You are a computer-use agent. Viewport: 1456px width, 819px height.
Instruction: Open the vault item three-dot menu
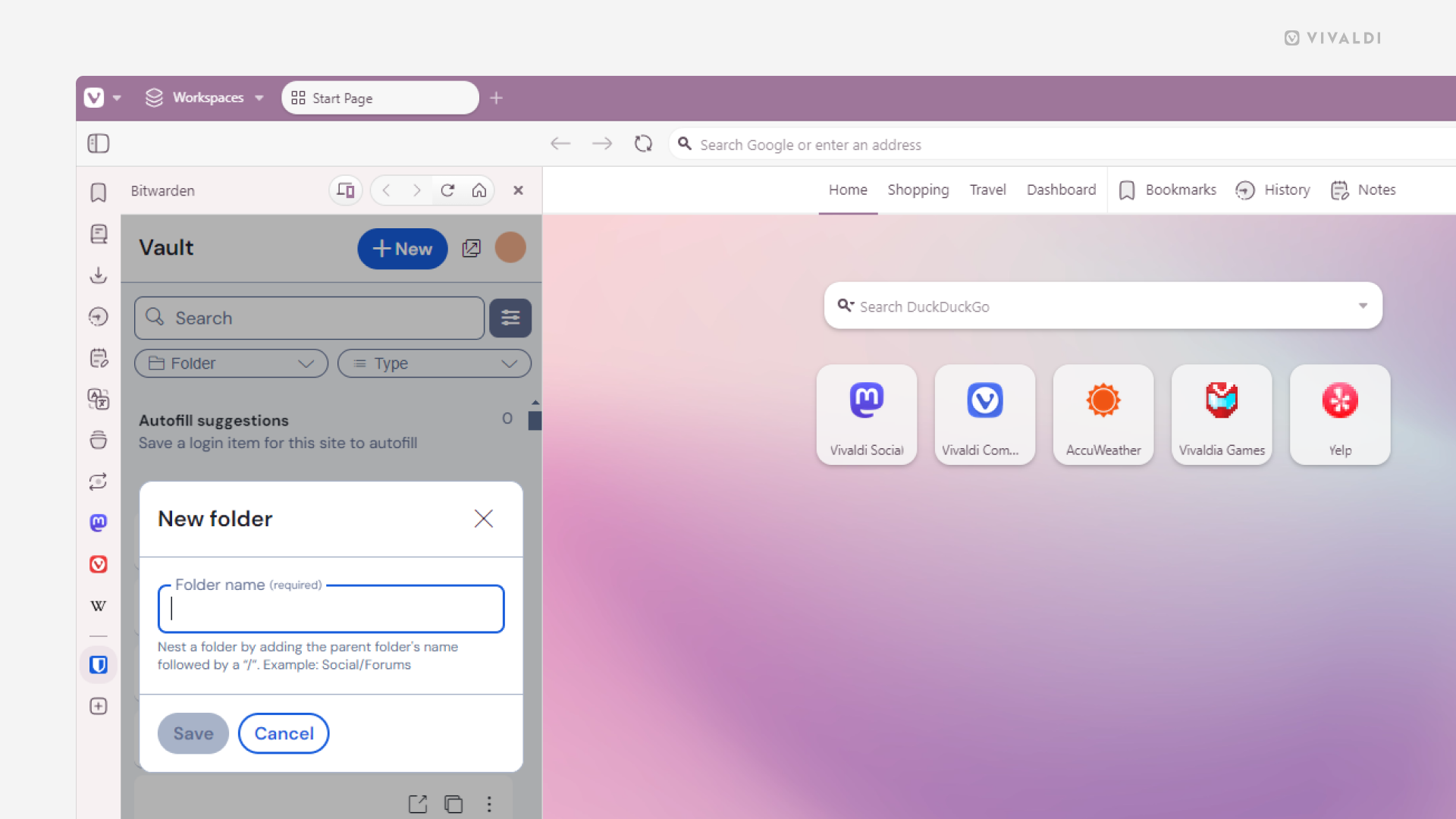point(489,804)
